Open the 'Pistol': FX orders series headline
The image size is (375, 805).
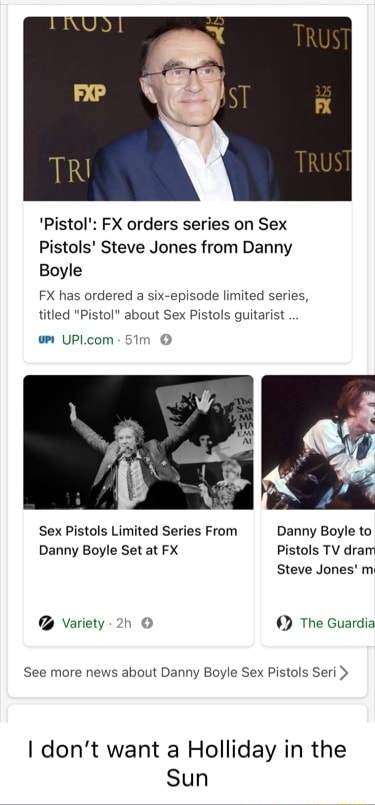[165, 247]
